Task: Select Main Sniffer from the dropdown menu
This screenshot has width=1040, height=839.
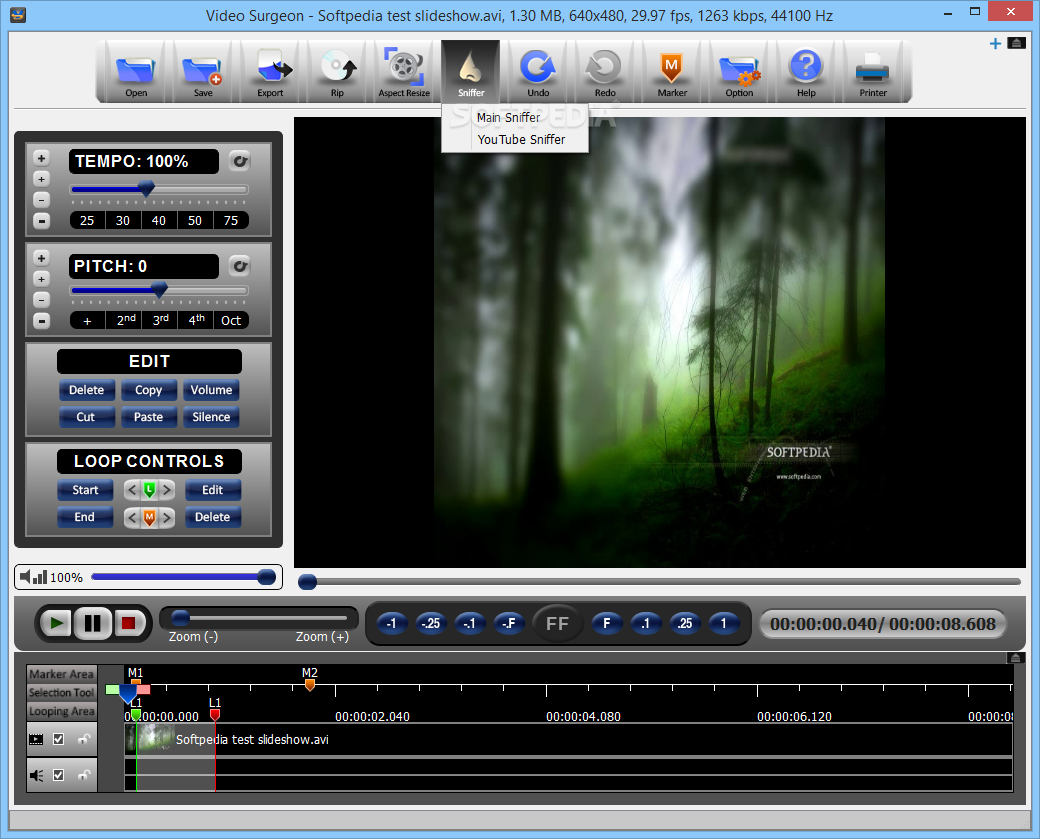Action: point(515,117)
